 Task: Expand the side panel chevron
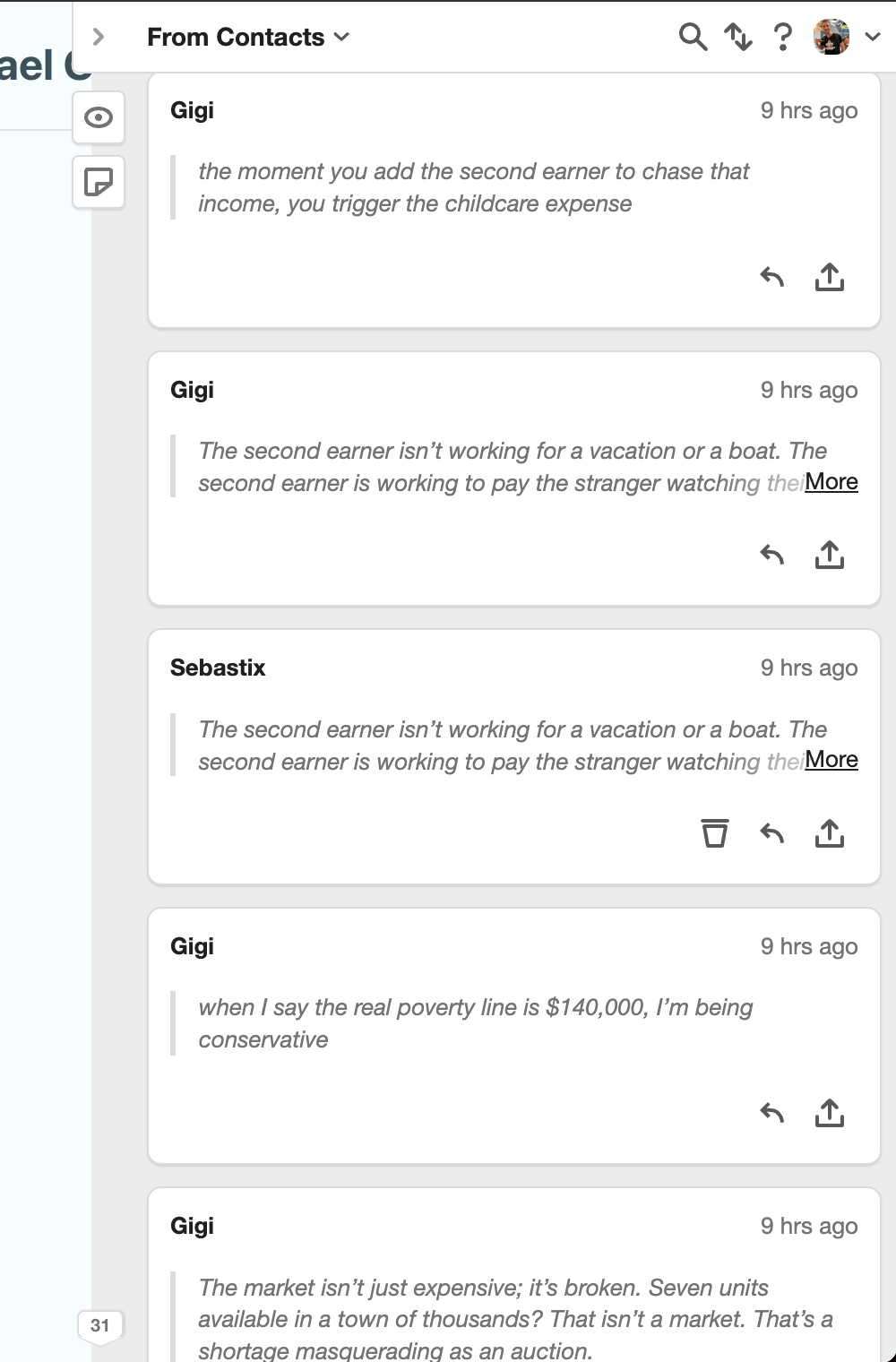[x=99, y=37]
